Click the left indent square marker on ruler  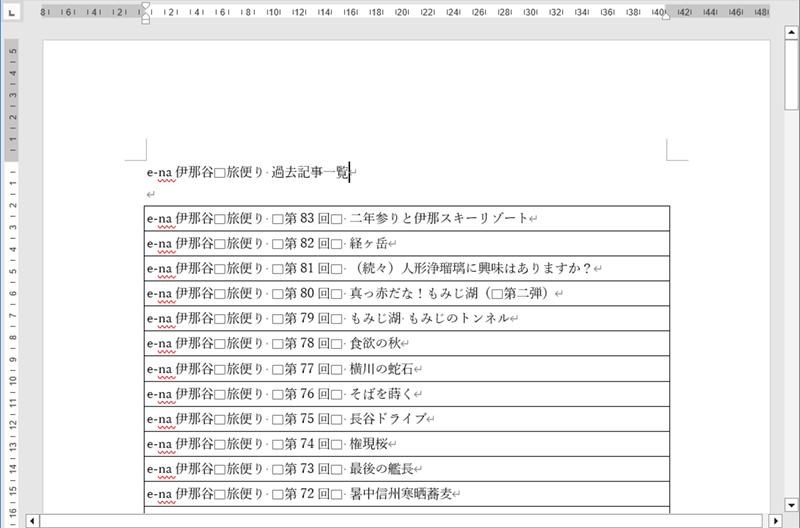click(x=145, y=21)
